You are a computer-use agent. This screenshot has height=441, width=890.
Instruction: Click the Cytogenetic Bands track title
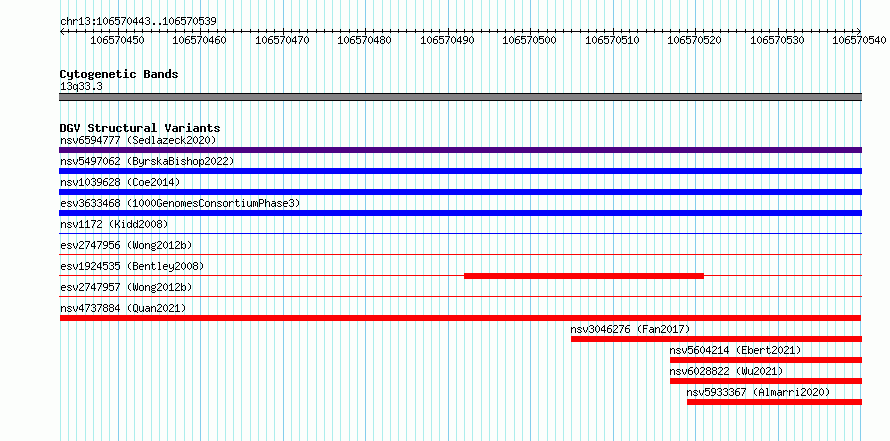119,74
